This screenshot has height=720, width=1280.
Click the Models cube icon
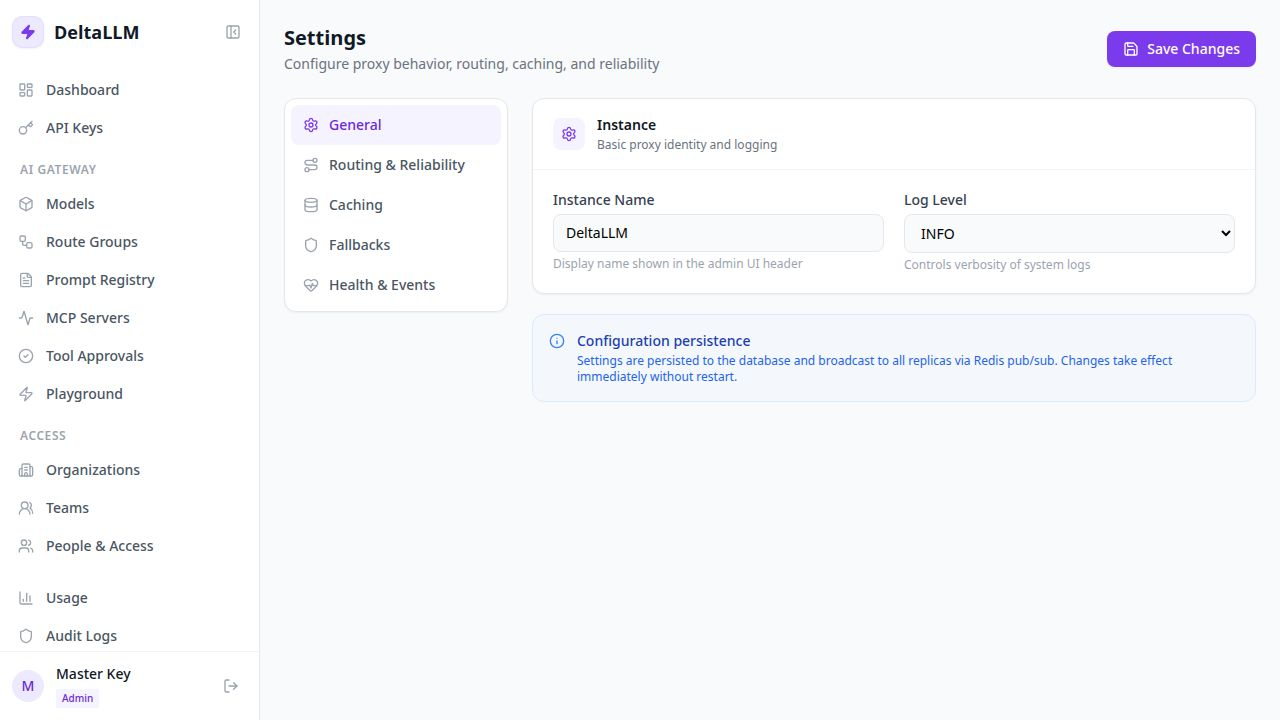coord(26,204)
